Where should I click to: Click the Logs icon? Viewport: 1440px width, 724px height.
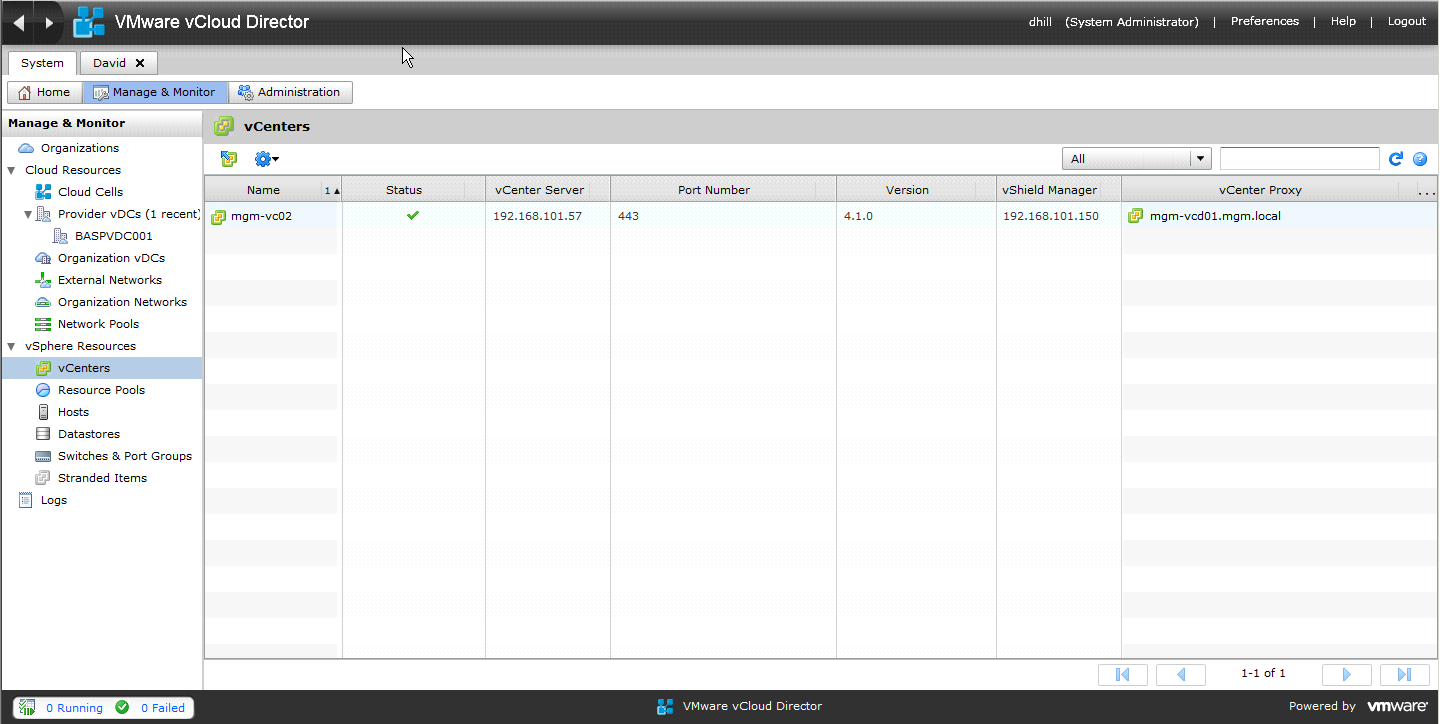tap(26, 500)
